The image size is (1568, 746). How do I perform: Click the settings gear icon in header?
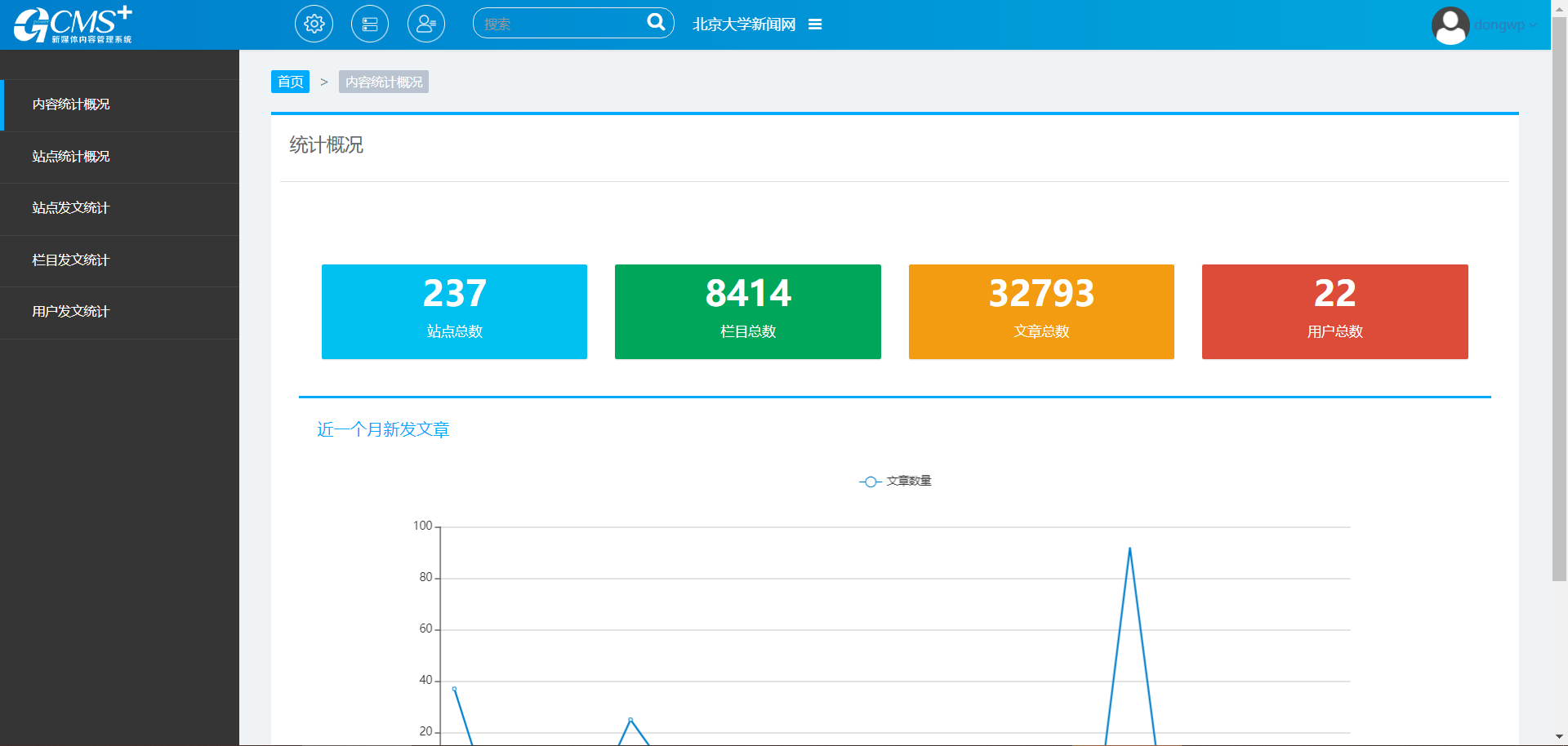314,24
